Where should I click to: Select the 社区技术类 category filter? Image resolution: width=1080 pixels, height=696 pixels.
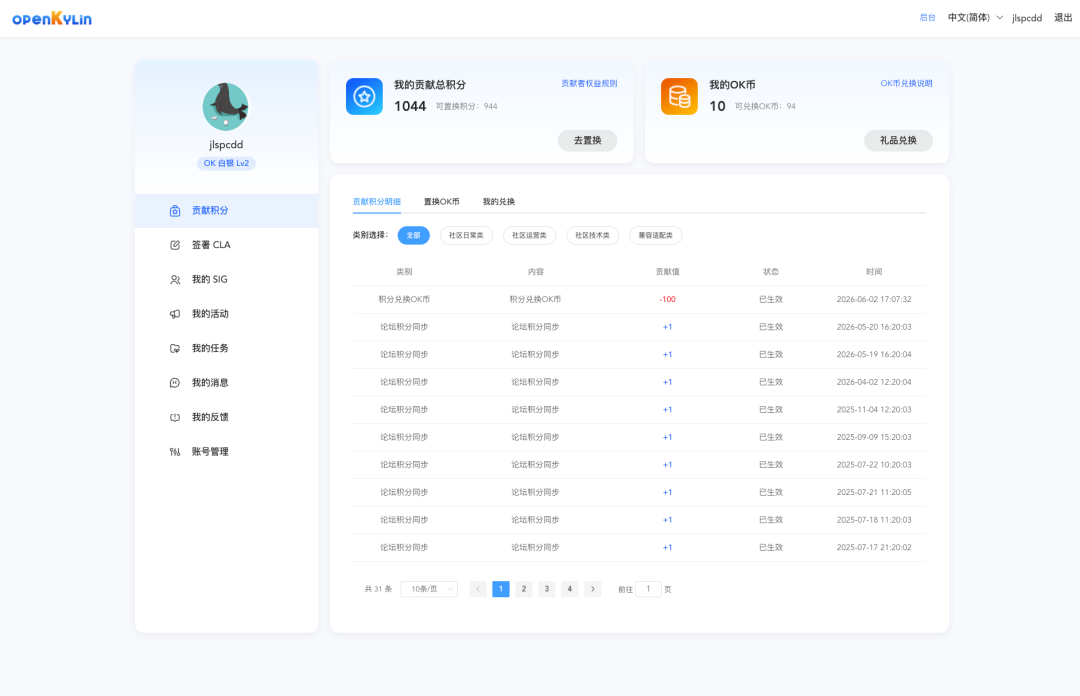(x=592, y=236)
